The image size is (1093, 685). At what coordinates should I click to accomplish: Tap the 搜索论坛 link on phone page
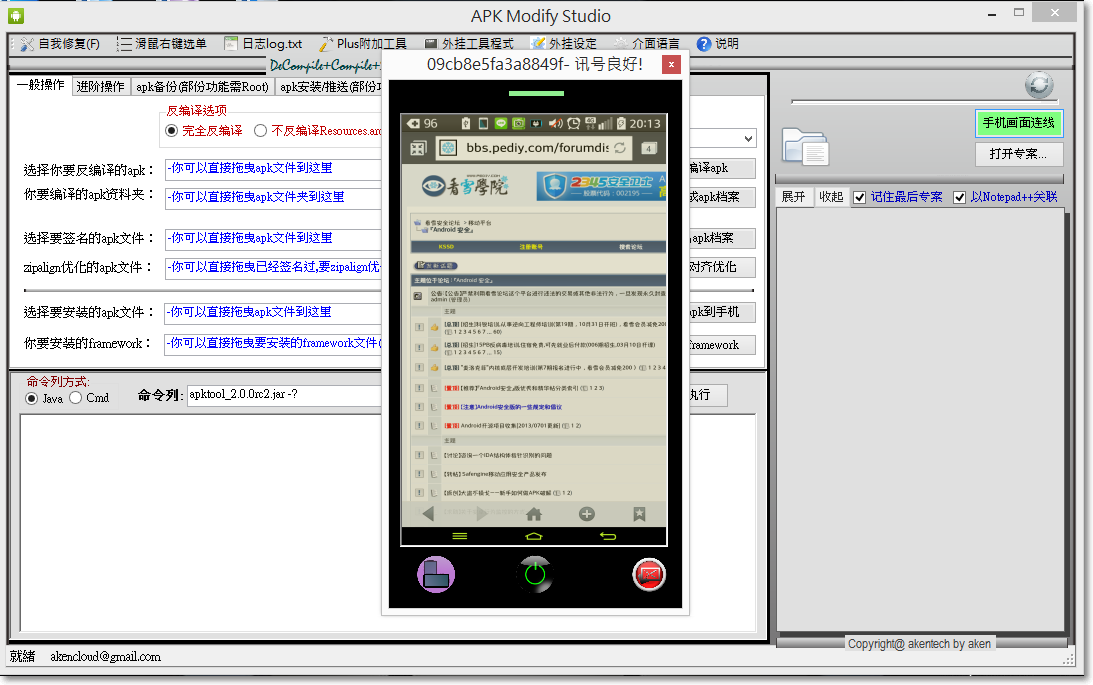click(631, 247)
